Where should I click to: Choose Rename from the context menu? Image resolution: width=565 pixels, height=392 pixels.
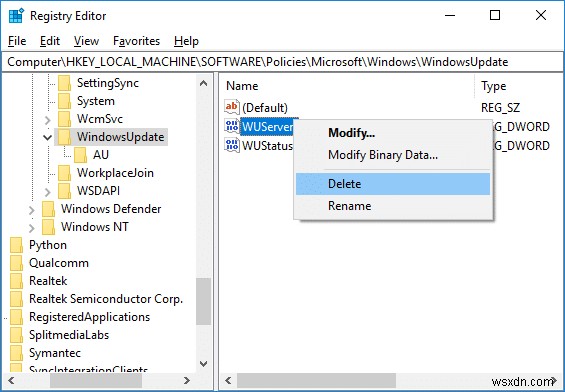coord(393,206)
